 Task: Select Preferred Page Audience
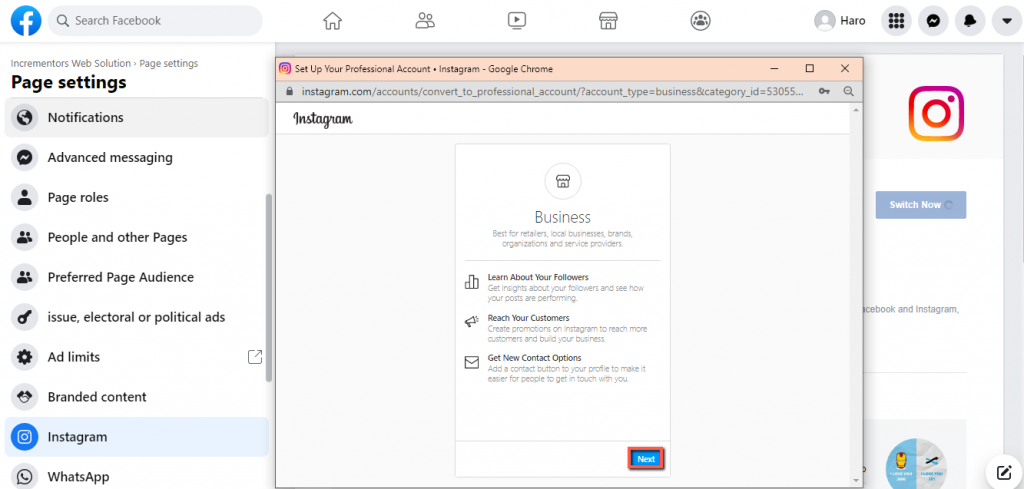point(136,277)
